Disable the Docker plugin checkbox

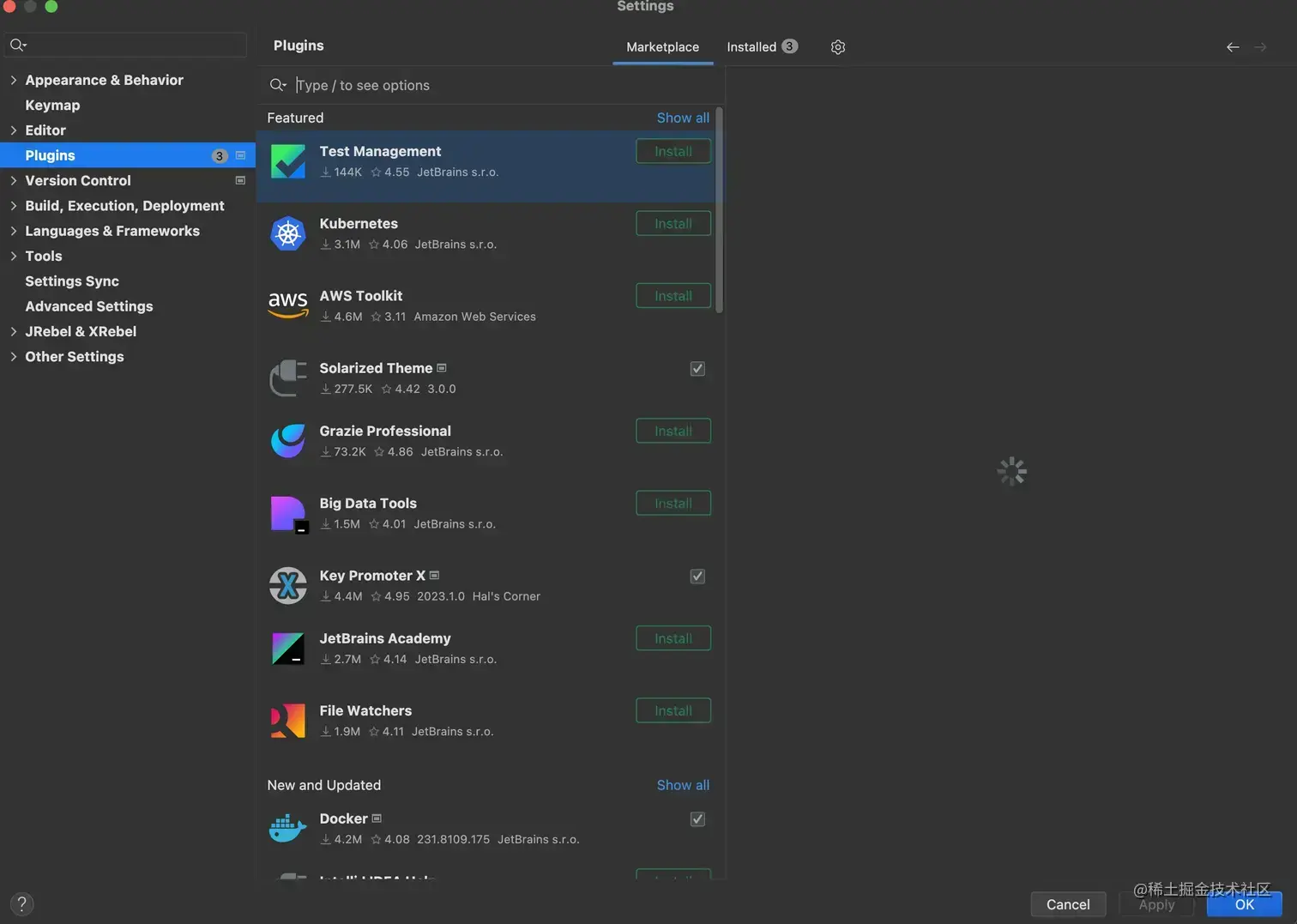[x=697, y=819]
